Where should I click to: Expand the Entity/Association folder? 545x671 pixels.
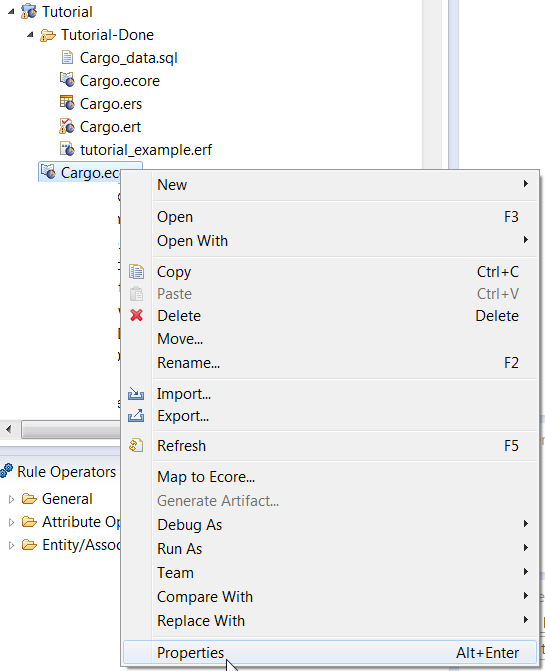tap(12, 546)
